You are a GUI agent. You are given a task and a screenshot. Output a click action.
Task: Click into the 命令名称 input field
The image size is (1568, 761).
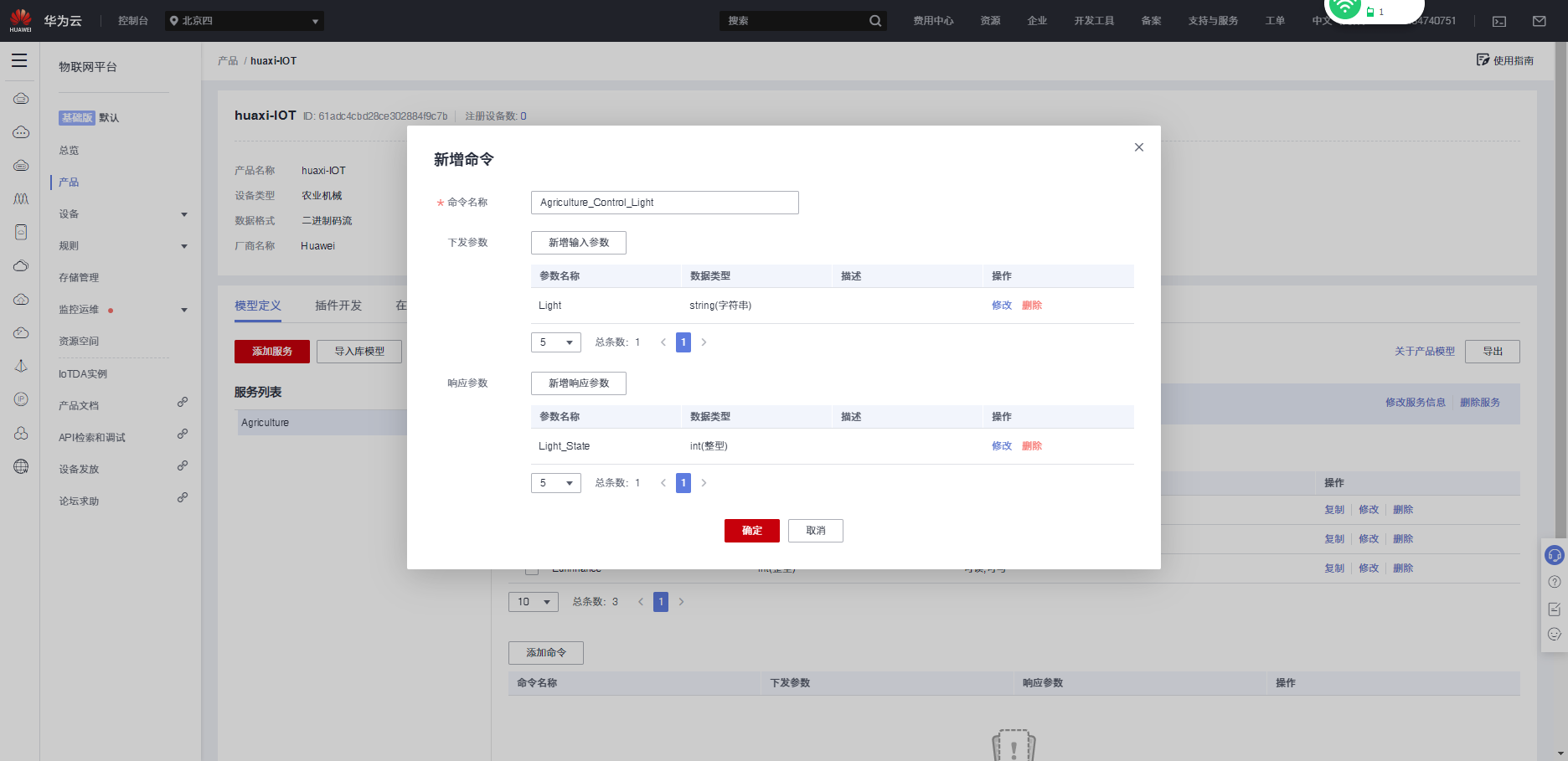point(665,203)
